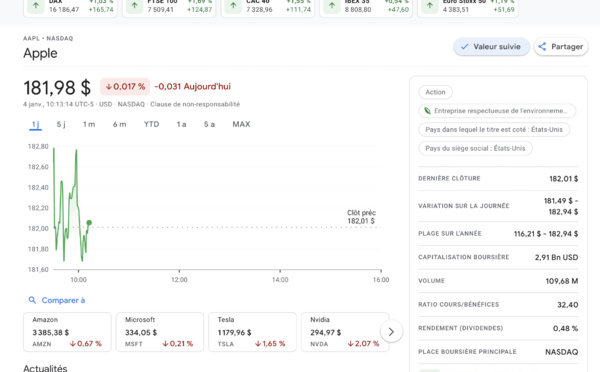Open the Amazon AMZN comparison card
600x372 pixels.
point(67,332)
